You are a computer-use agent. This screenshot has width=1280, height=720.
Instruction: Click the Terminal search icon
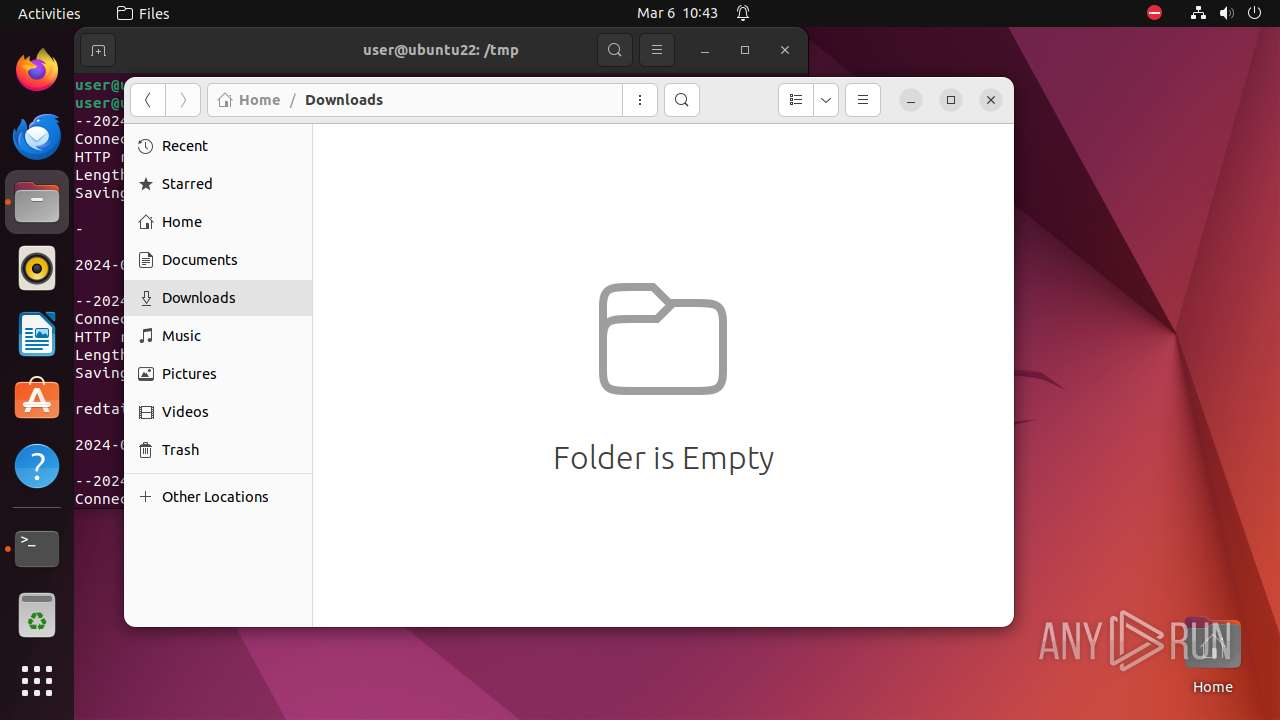[615, 50]
